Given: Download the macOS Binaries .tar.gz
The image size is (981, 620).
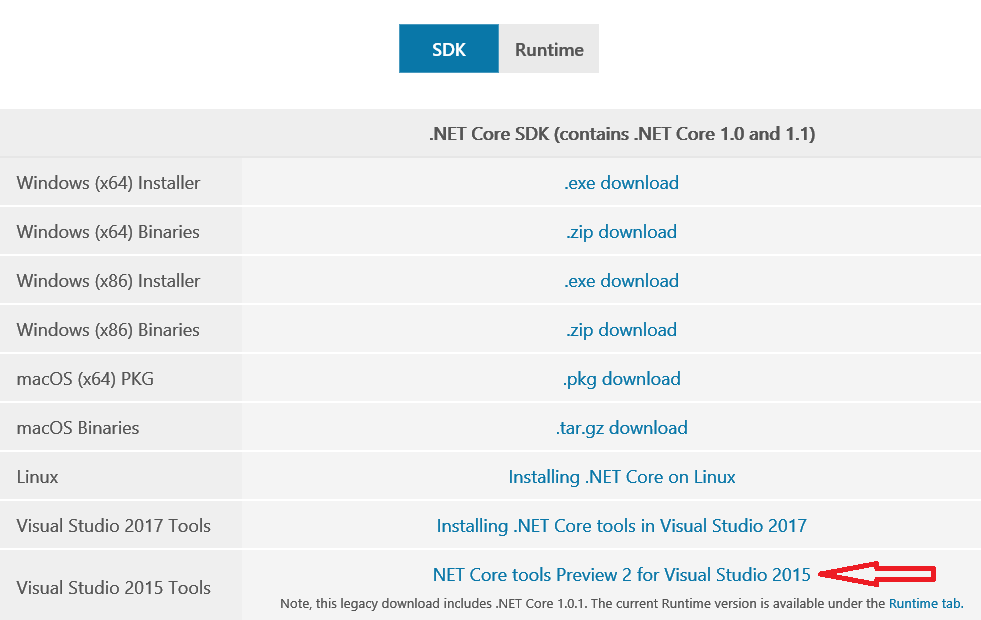Looking at the screenshot, I should (621, 428).
